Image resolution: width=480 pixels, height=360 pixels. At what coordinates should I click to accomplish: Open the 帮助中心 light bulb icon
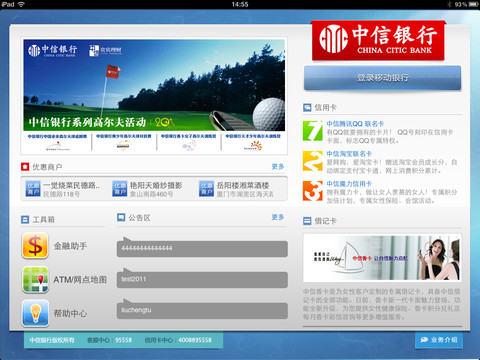click(35, 313)
